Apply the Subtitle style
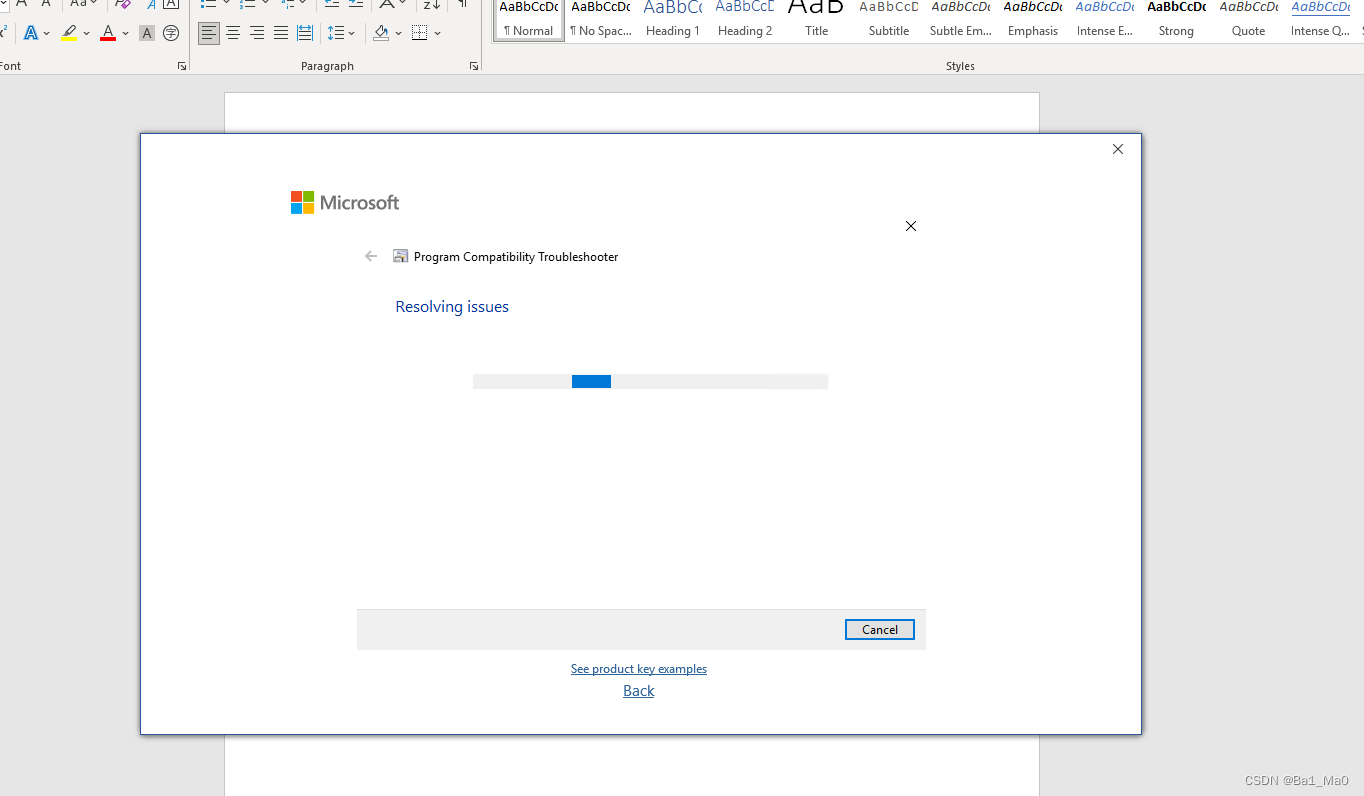This screenshot has width=1364, height=796. [889, 20]
